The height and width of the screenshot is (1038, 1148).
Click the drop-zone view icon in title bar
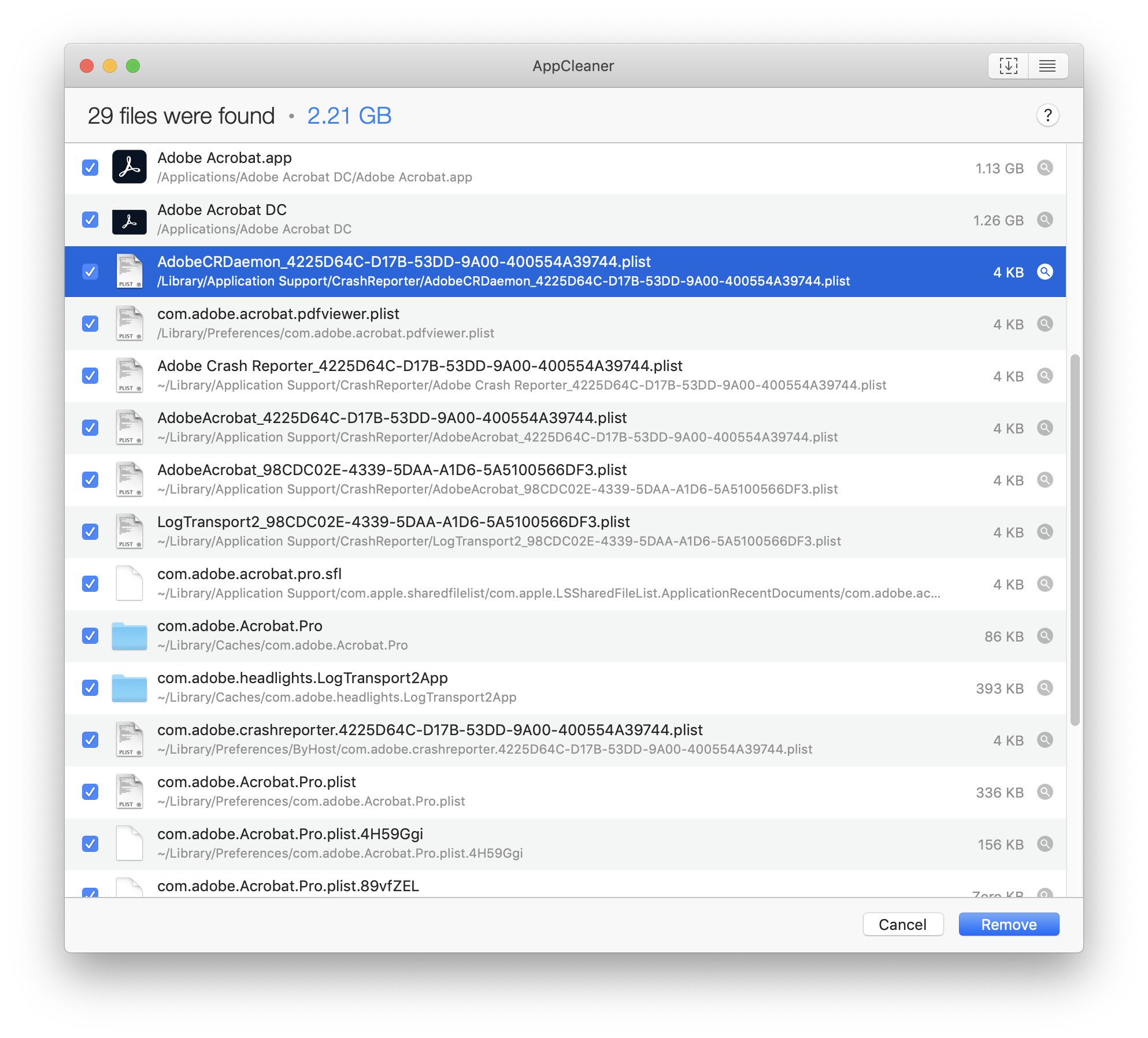click(x=1008, y=66)
